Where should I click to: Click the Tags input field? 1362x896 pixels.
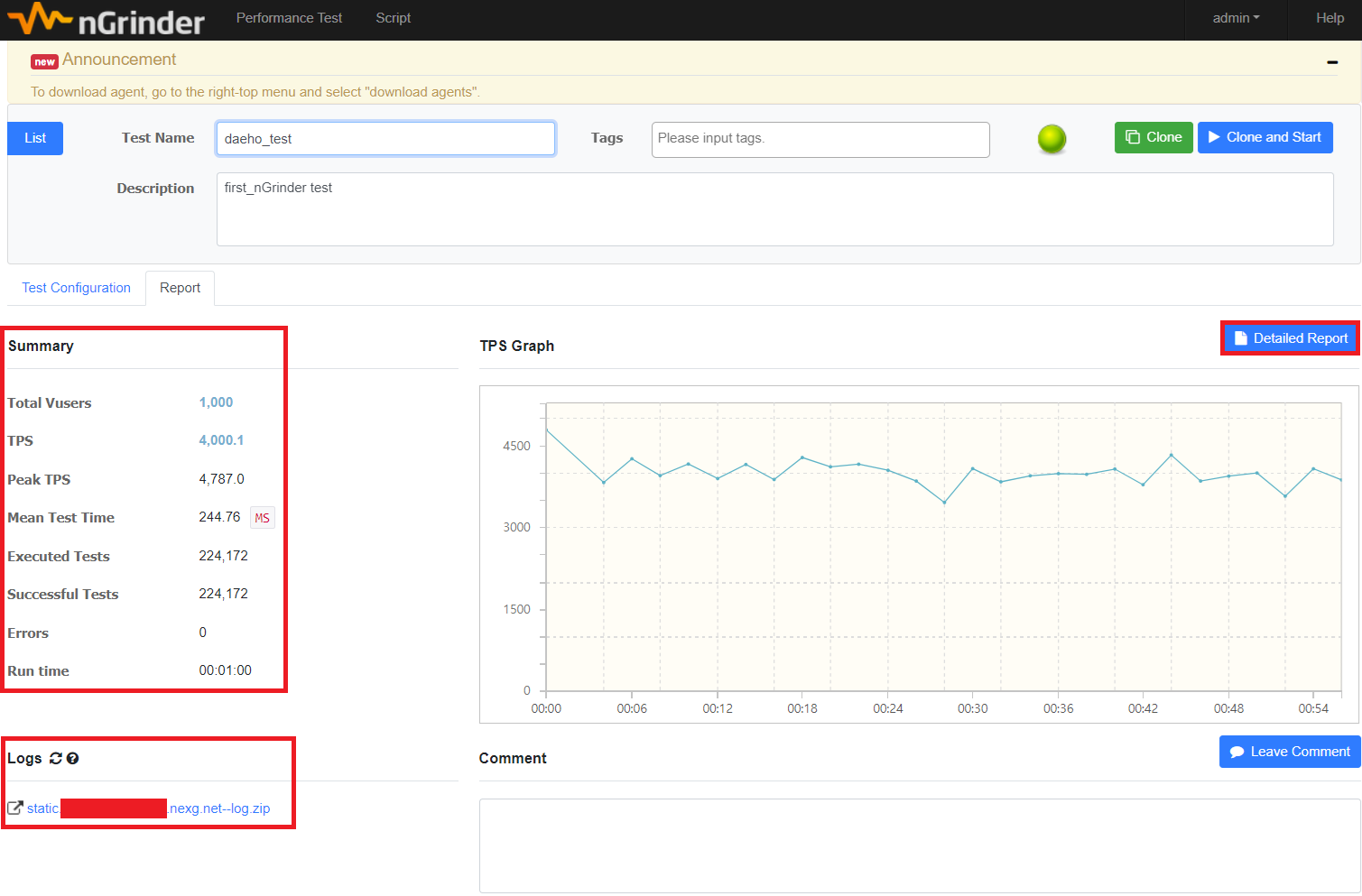[820, 139]
